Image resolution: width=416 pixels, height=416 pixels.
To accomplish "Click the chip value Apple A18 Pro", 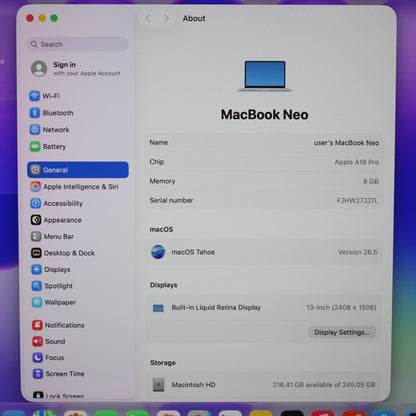I will coord(357,162).
